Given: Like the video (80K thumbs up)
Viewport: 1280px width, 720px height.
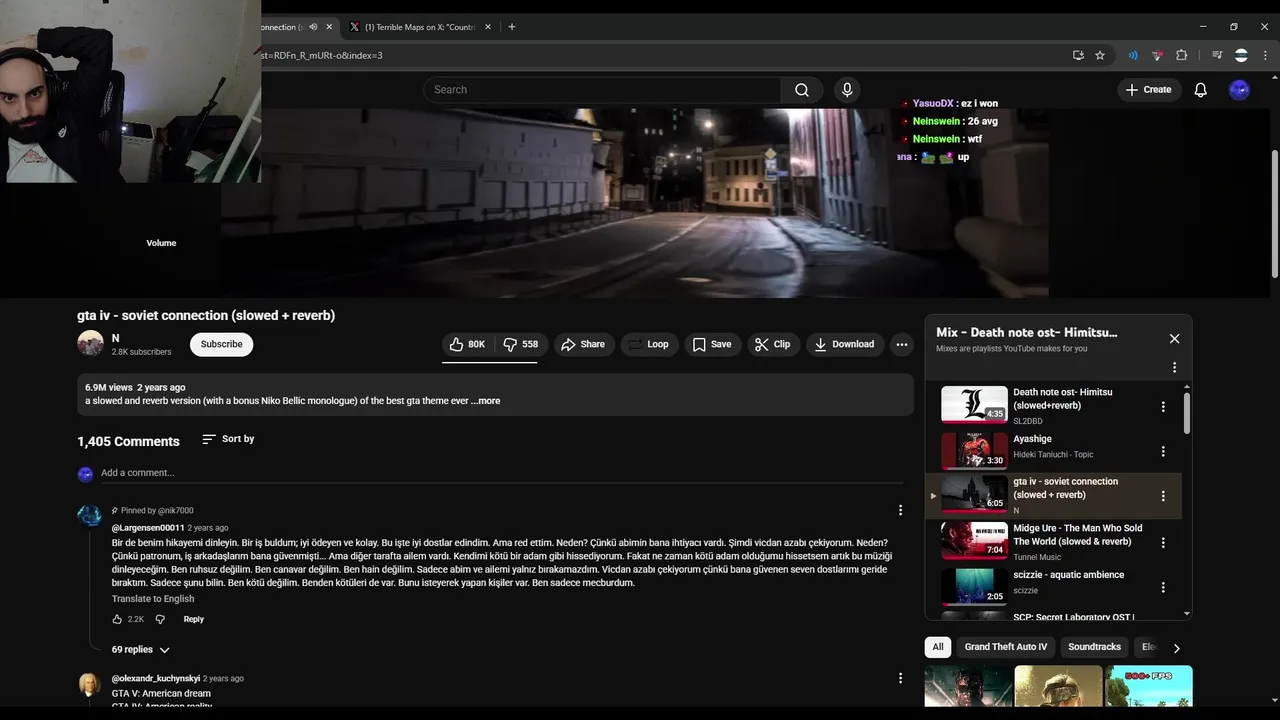Looking at the screenshot, I should pos(467,344).
